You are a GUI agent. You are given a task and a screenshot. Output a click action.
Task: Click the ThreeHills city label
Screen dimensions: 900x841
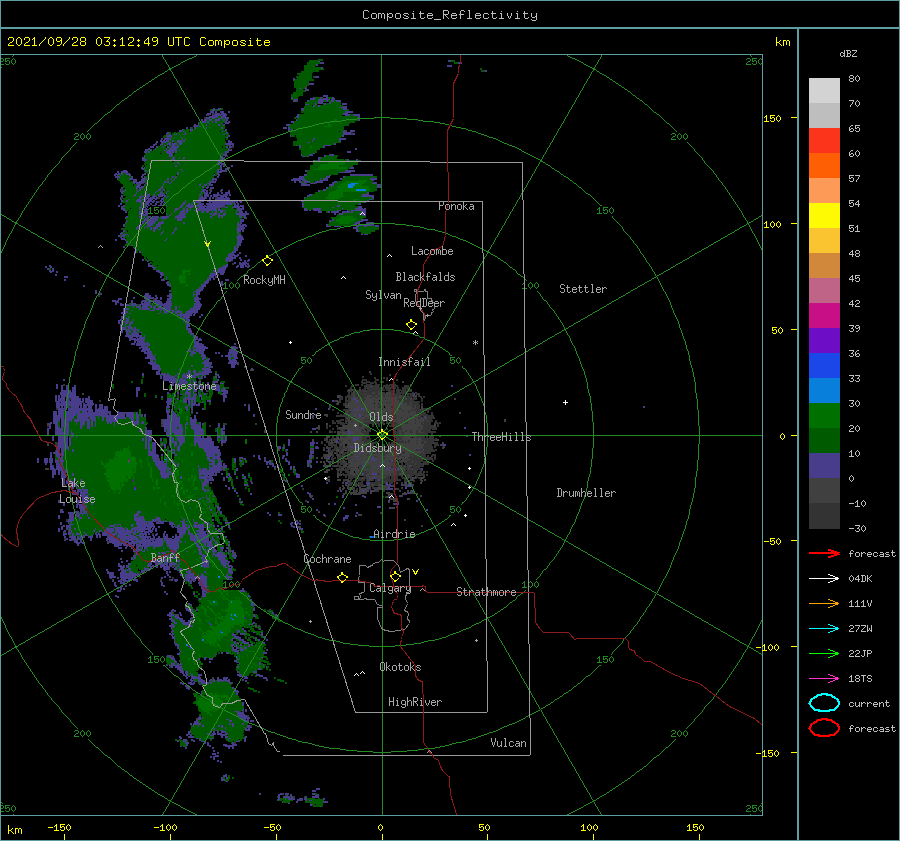tap(501, 437)
